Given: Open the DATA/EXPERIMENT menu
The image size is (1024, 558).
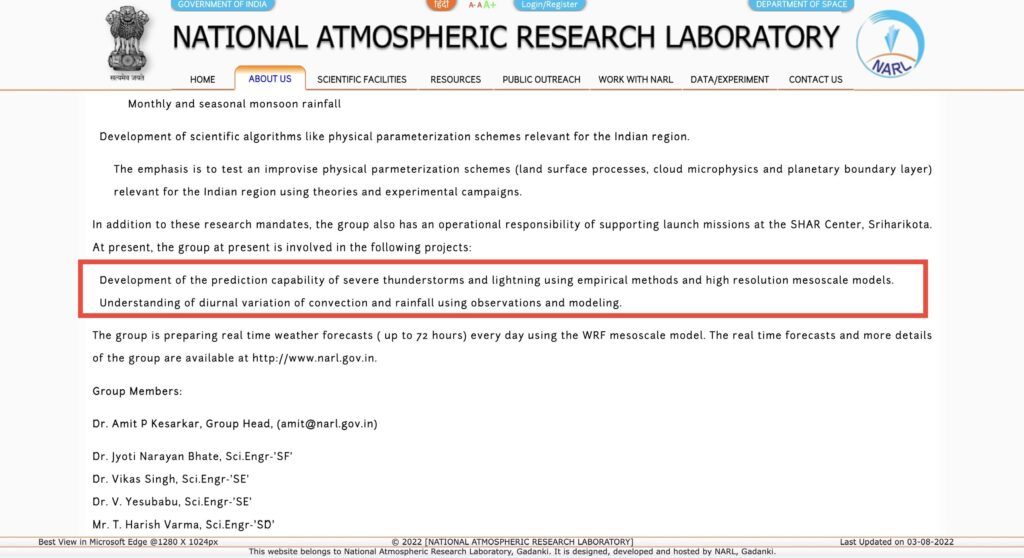Looking at the screenshot, I should click(x=729, y=80).
